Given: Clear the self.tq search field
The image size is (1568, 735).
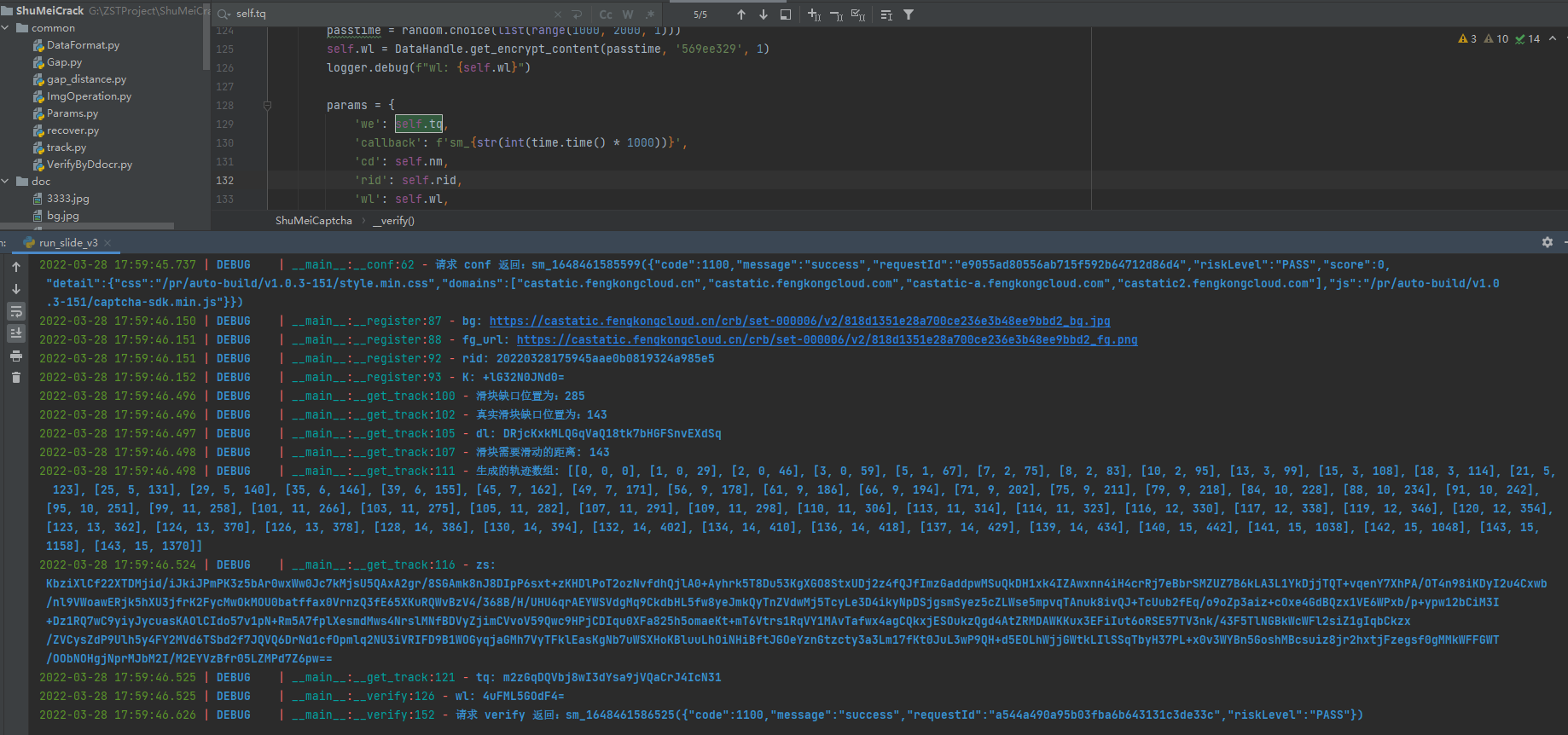Looking at the screenshot, I should tap(558, 14).
